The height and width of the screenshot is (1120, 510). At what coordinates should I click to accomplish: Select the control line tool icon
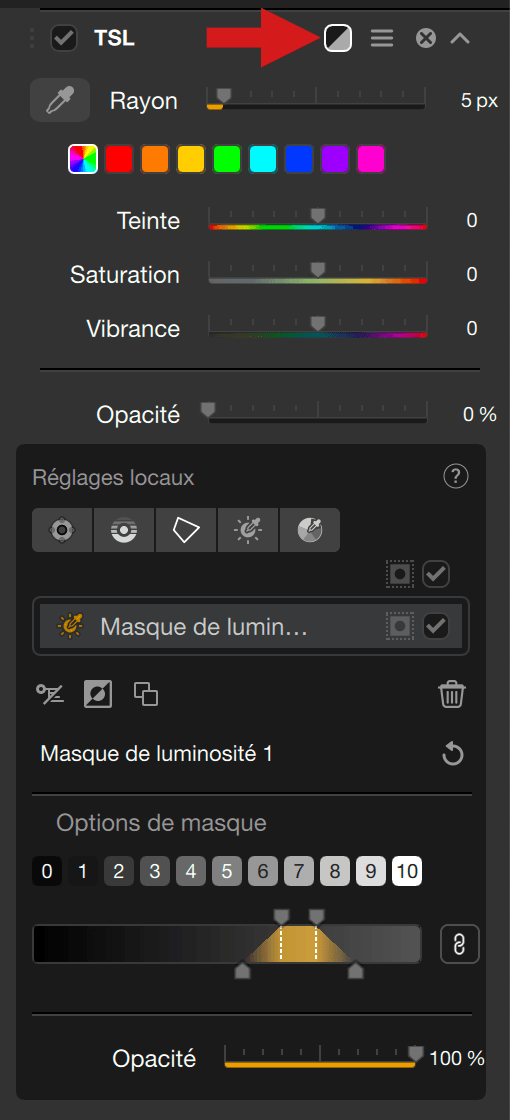tap(124, 530)
